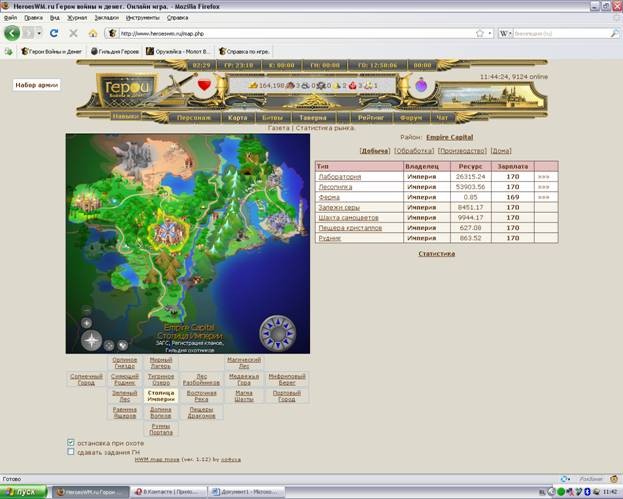Image resolution: width=623 pixels, height=499 pixels.
Task: Open the bookmark star dropdown arrow
Action: coord(490,33)
